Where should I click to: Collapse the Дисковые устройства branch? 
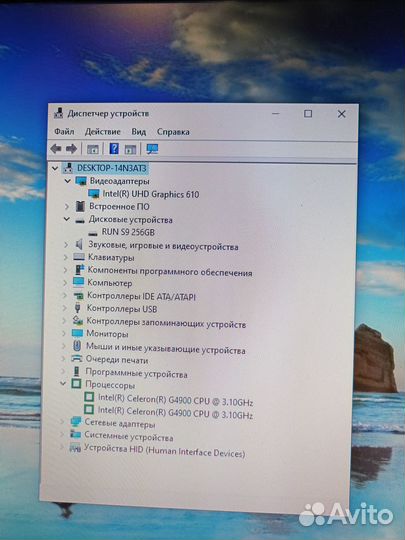66,219
